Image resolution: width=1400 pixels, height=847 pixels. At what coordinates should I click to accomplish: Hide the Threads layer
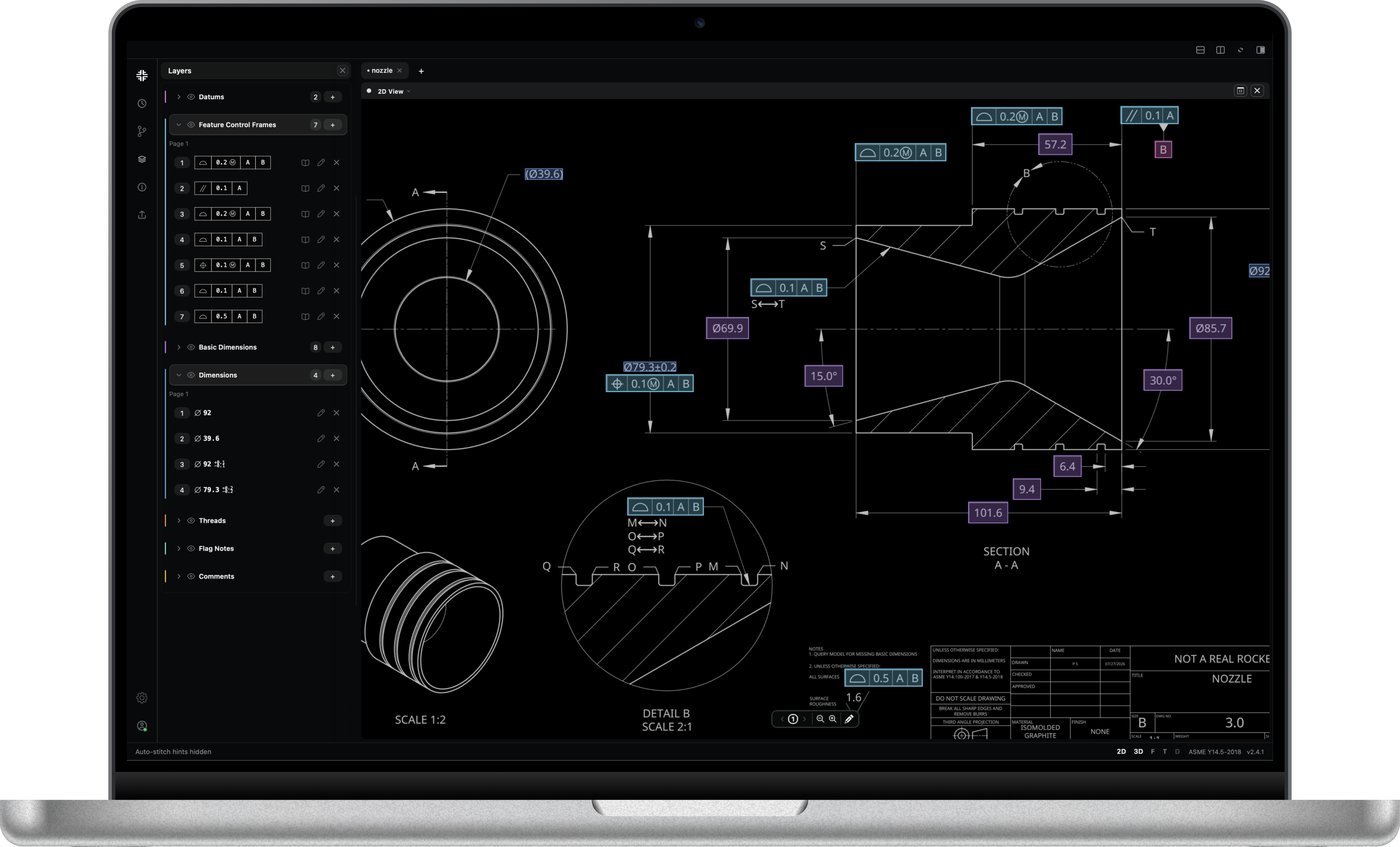tap(191, 520)
